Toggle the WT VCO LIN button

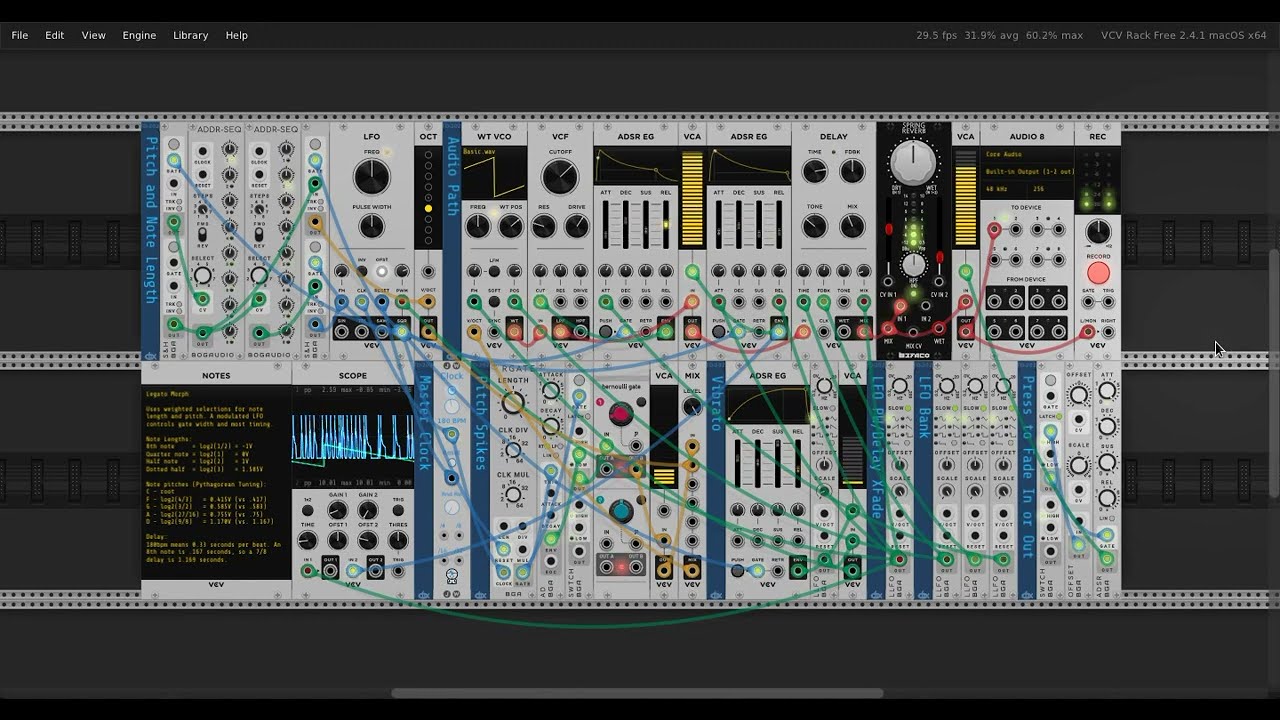click(x=495, y=271)
